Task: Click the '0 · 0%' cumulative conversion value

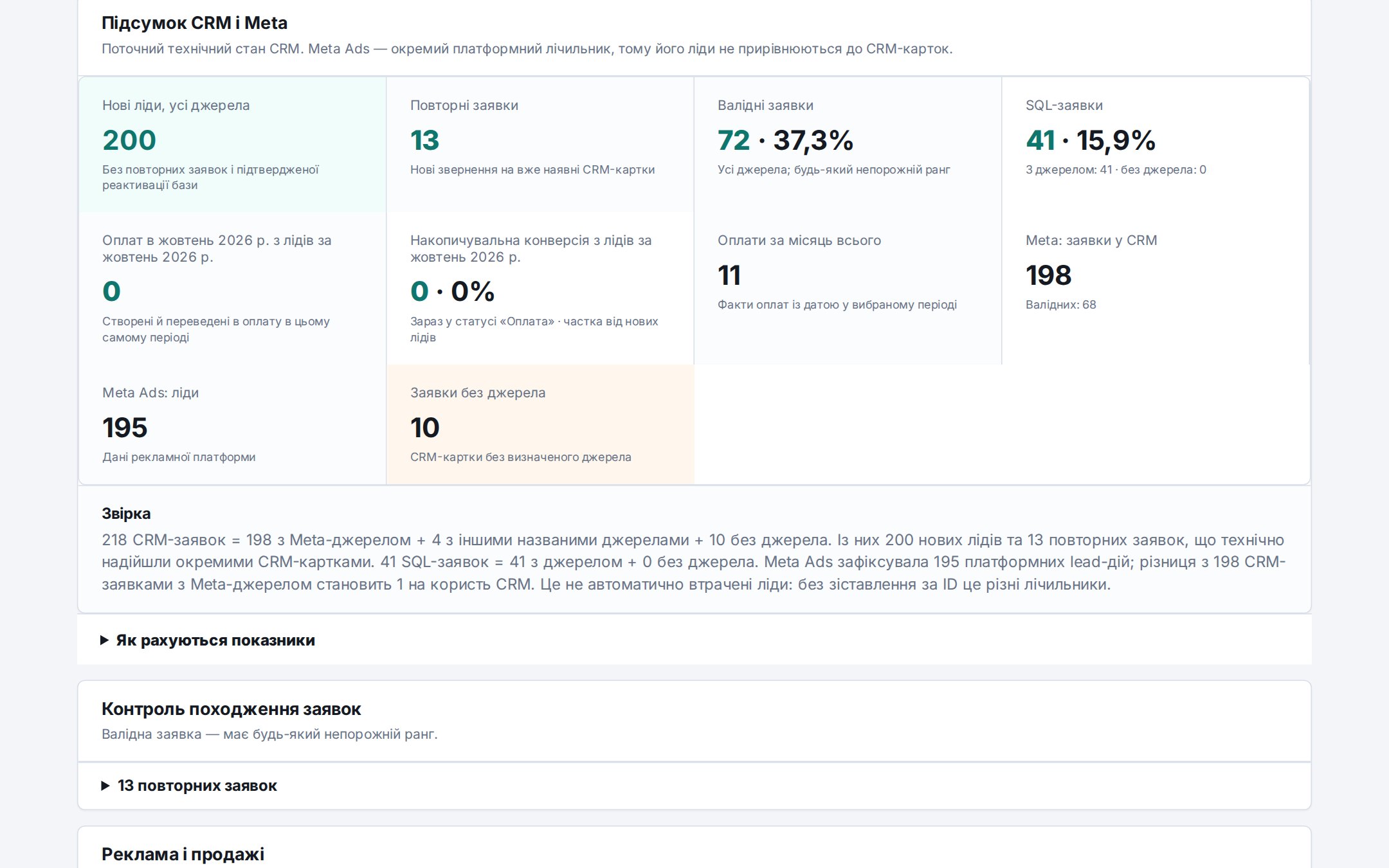Action: point(452,291)
